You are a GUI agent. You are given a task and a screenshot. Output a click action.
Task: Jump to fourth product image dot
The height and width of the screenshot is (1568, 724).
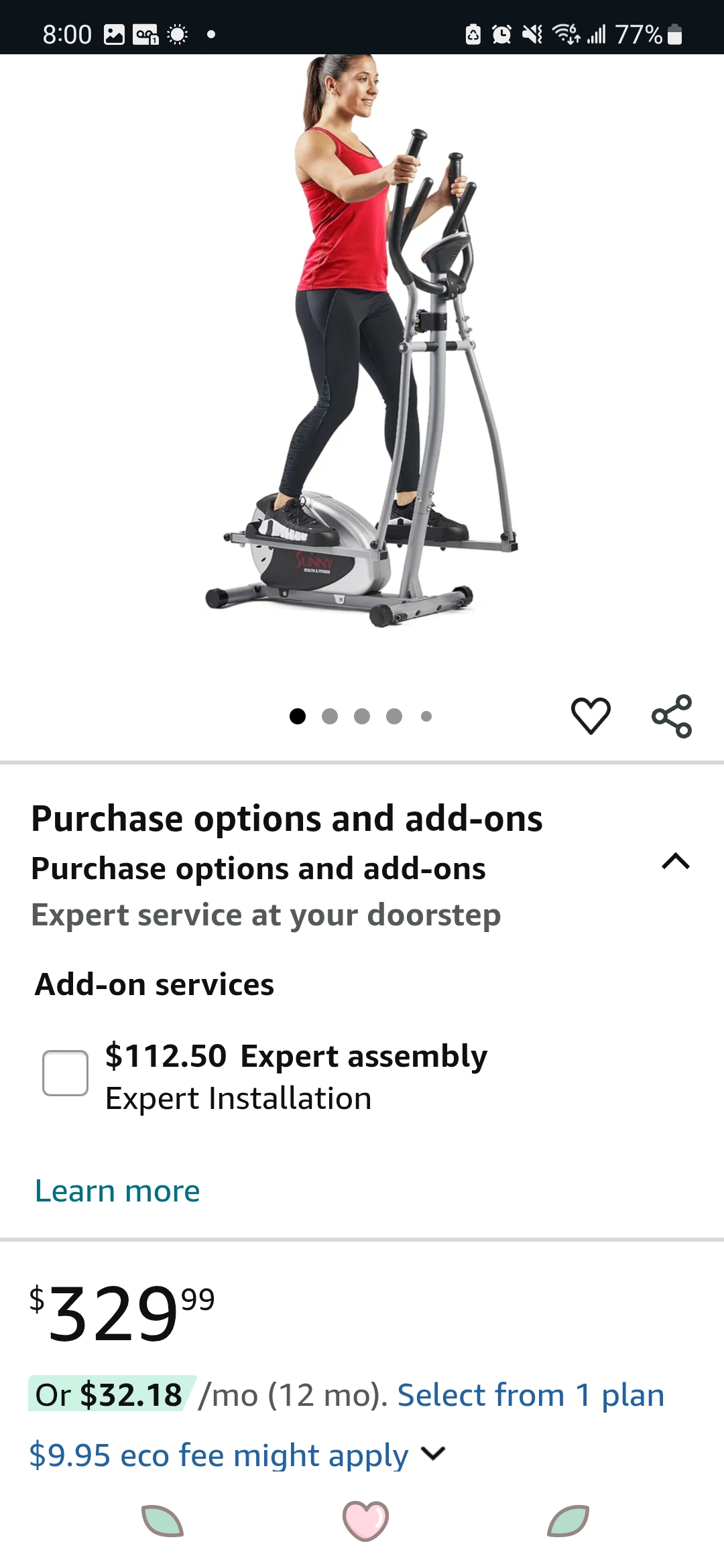tap(394, 716)
